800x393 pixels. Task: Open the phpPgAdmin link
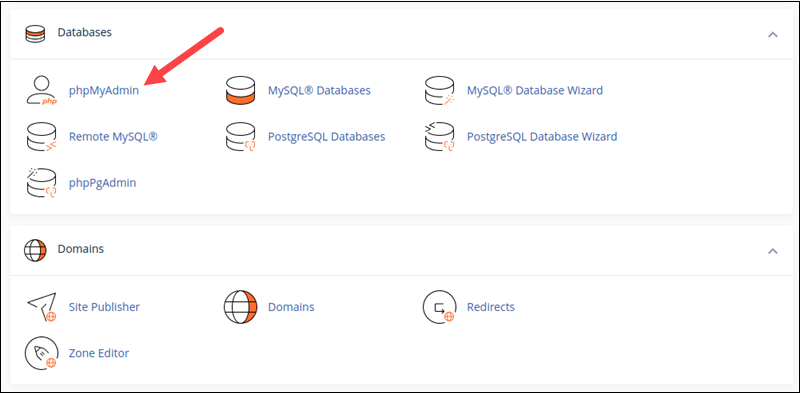coord(103,183)
